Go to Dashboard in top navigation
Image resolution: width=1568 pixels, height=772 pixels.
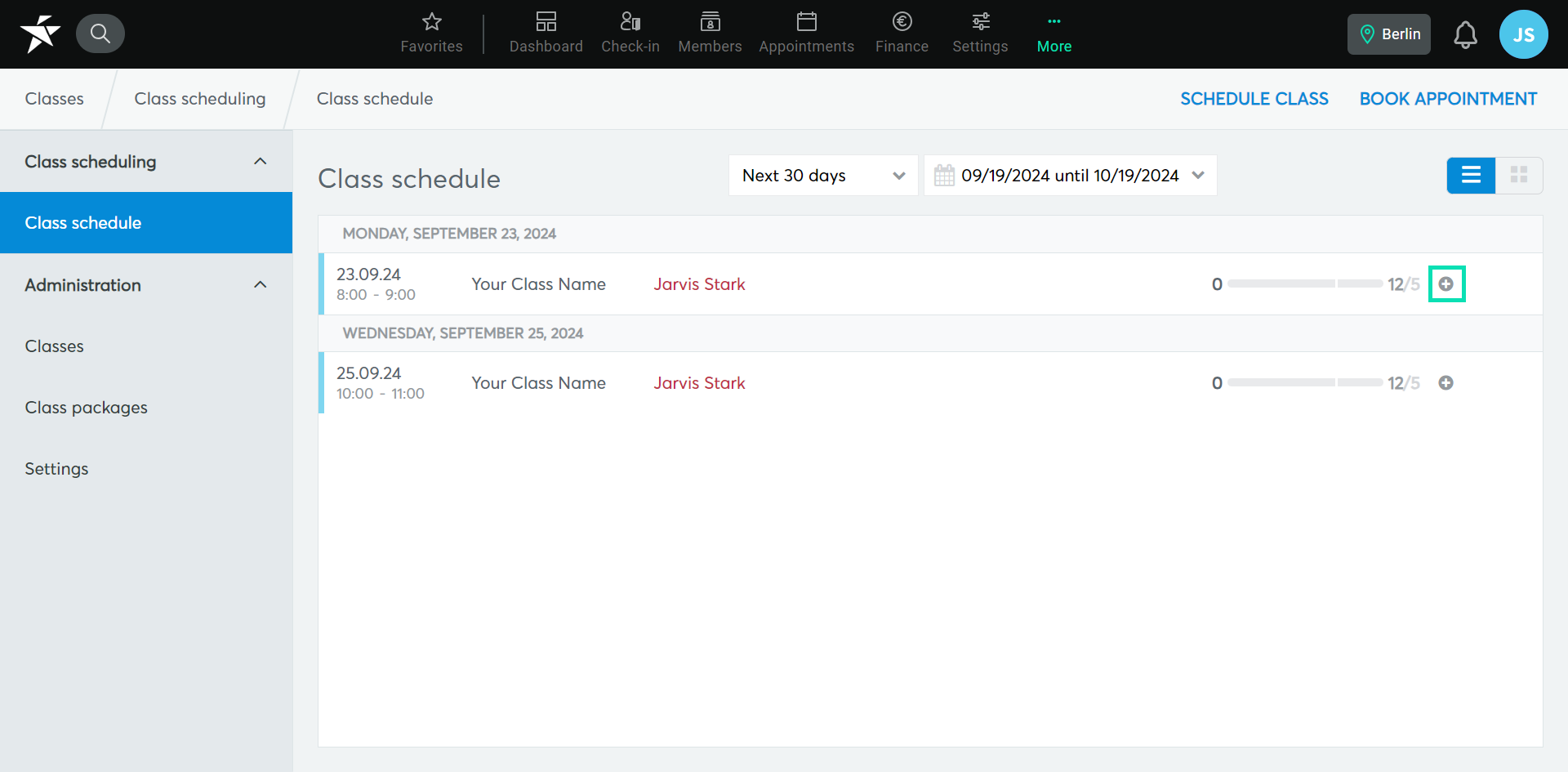pos(546,33)
